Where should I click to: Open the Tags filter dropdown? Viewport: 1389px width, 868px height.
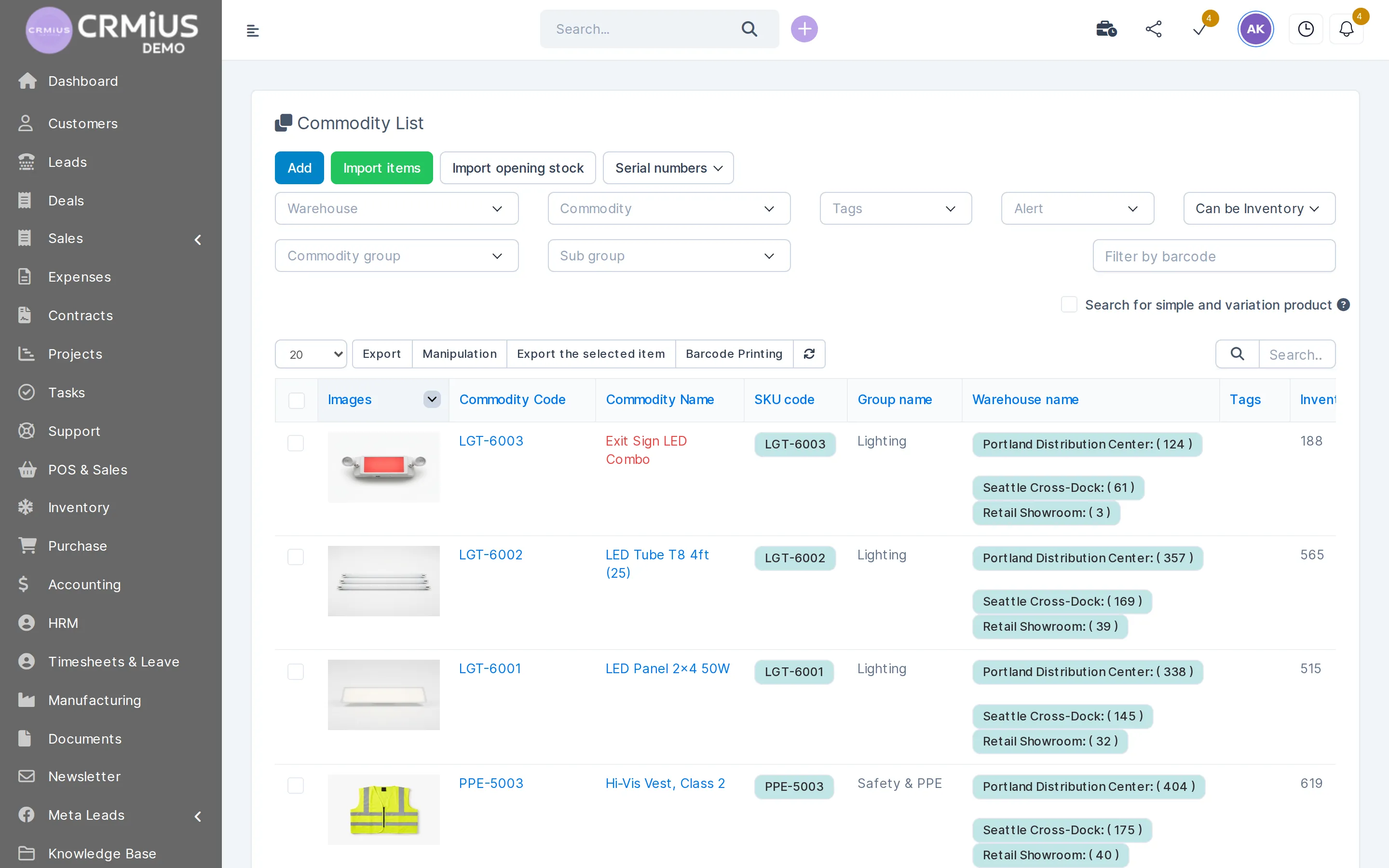(x=896, y=208)
